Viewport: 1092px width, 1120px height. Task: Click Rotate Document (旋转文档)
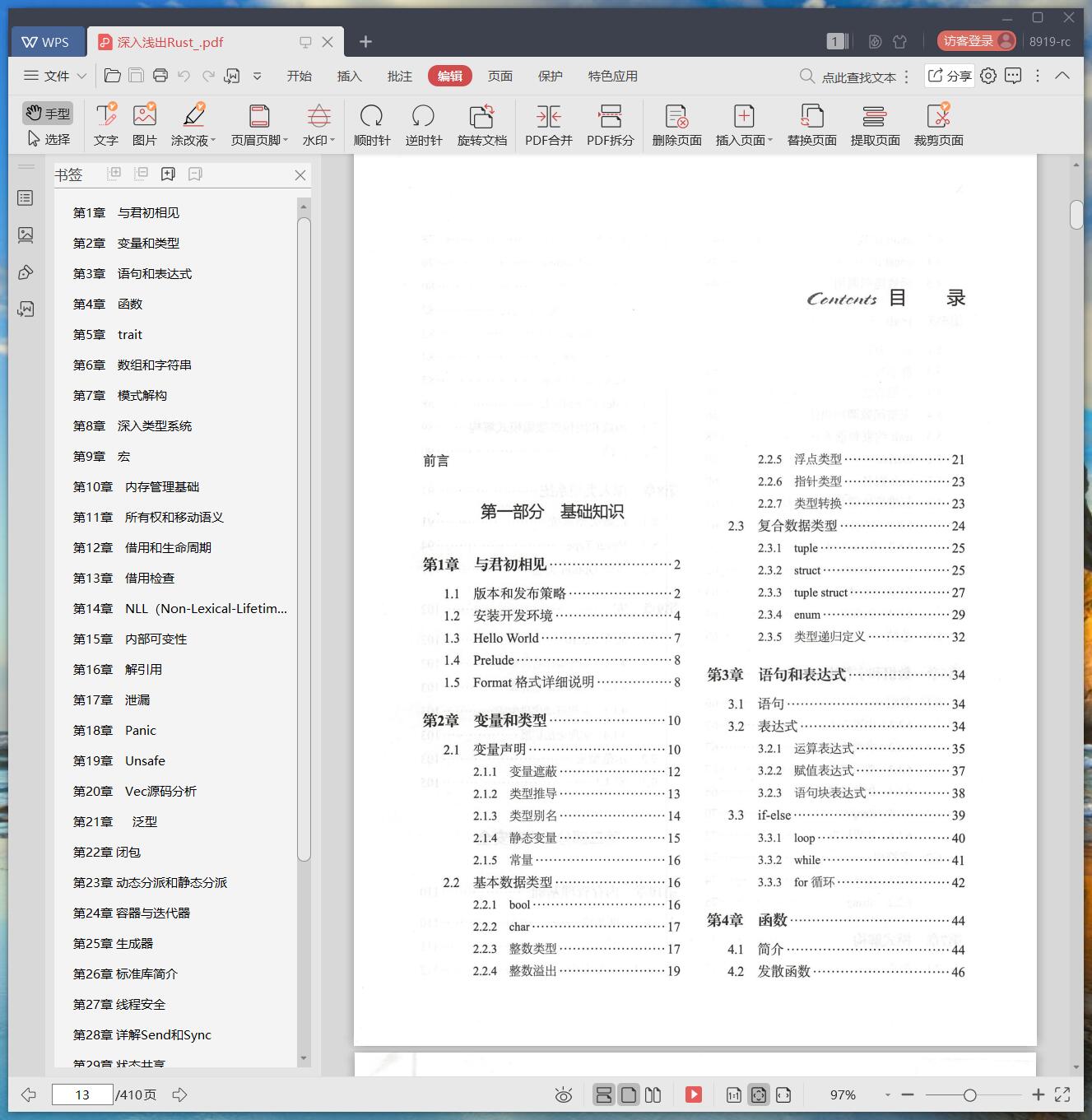482,125
